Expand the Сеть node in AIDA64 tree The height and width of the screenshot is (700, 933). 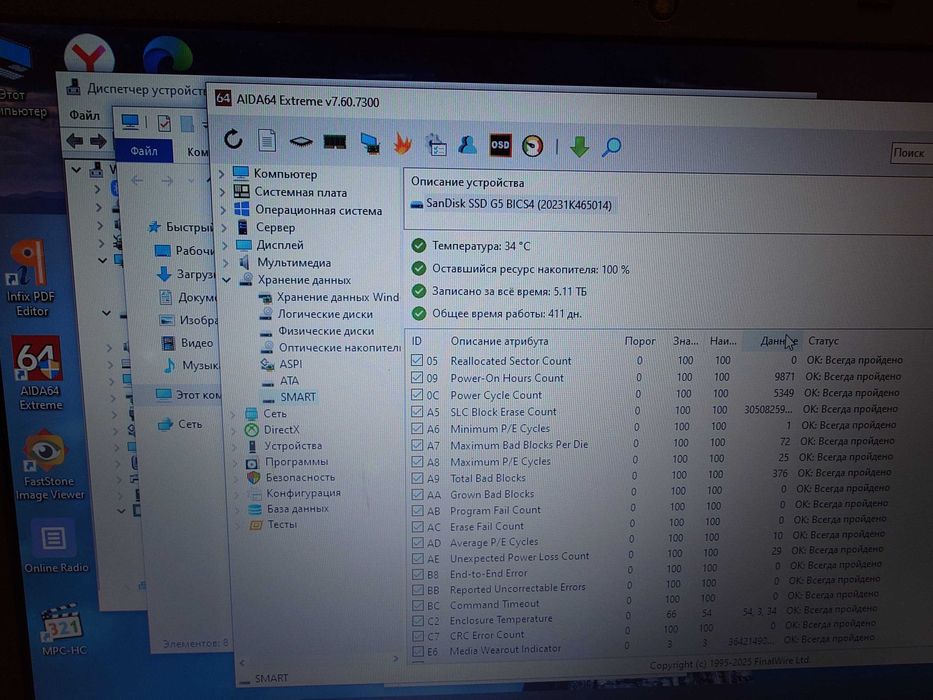point(233,414)
